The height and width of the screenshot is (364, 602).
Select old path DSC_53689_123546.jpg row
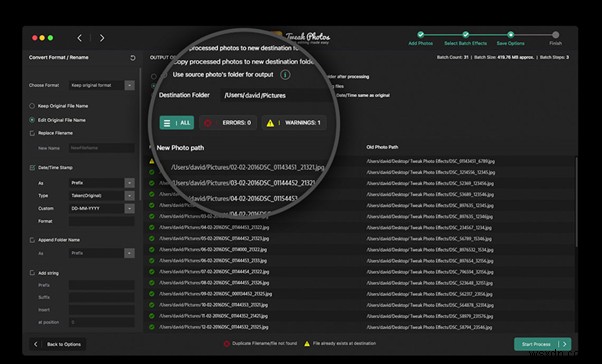[430, 194]
